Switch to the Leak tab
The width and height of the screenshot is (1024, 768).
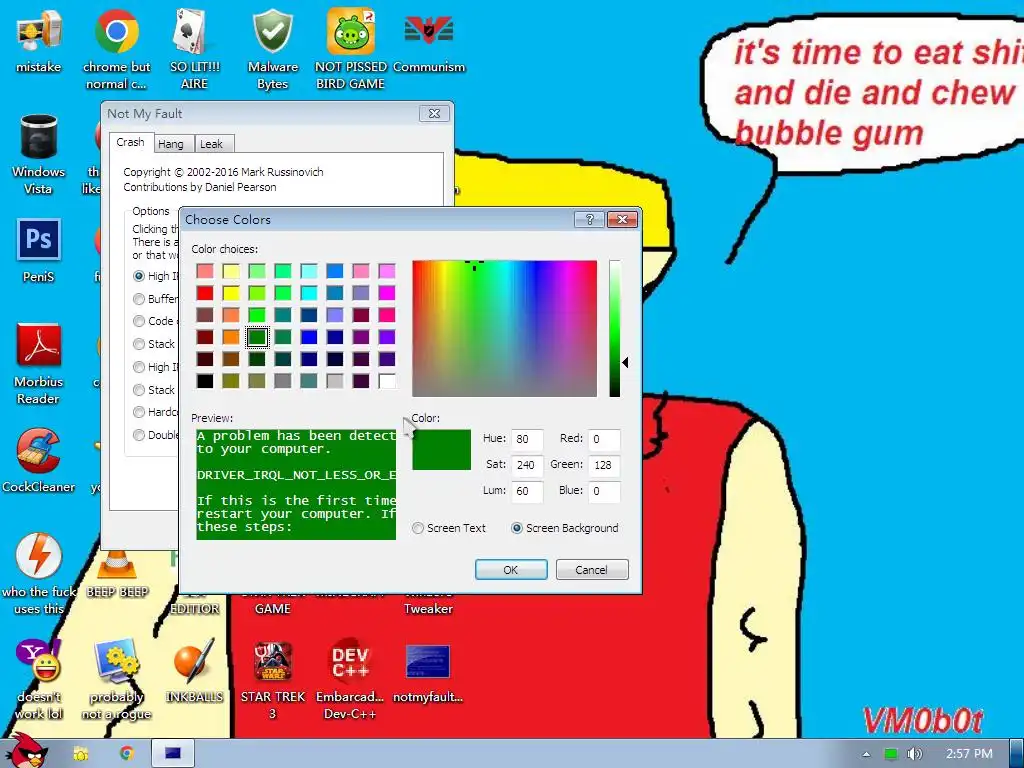[x=212, y=144]
